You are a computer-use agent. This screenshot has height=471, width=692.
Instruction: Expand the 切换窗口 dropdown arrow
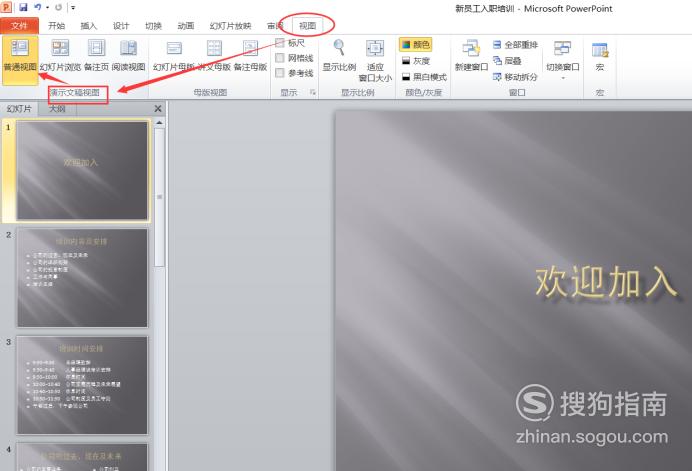[x=563, y=78]
